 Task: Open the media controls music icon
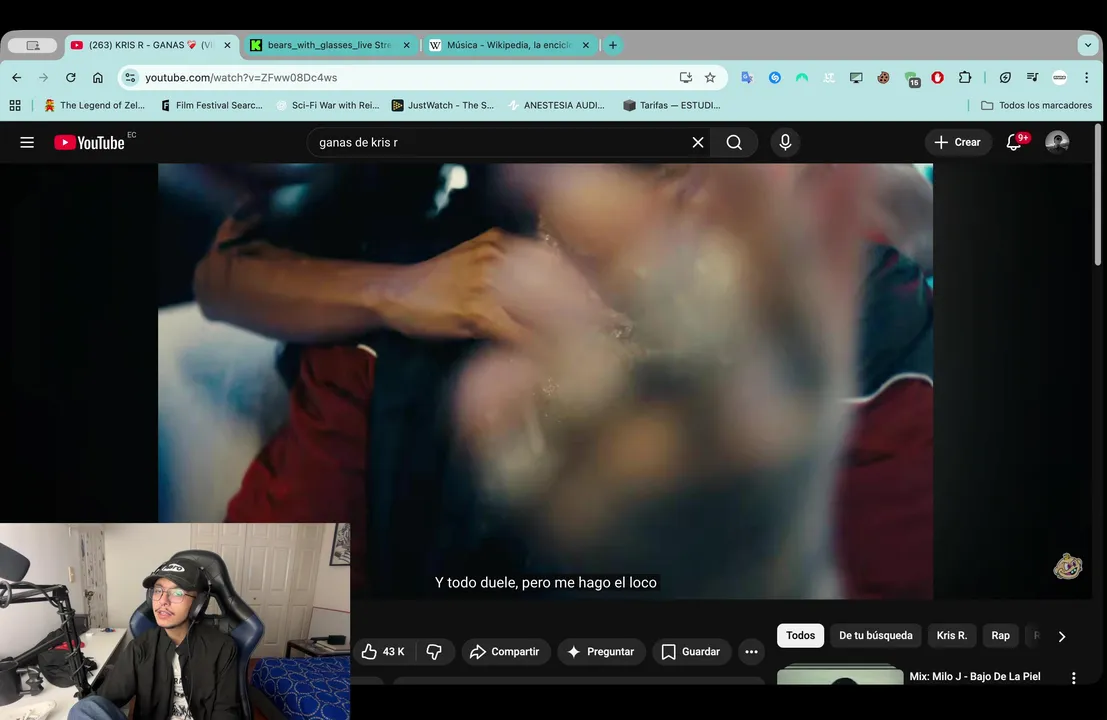click(x=1032, y=78)
